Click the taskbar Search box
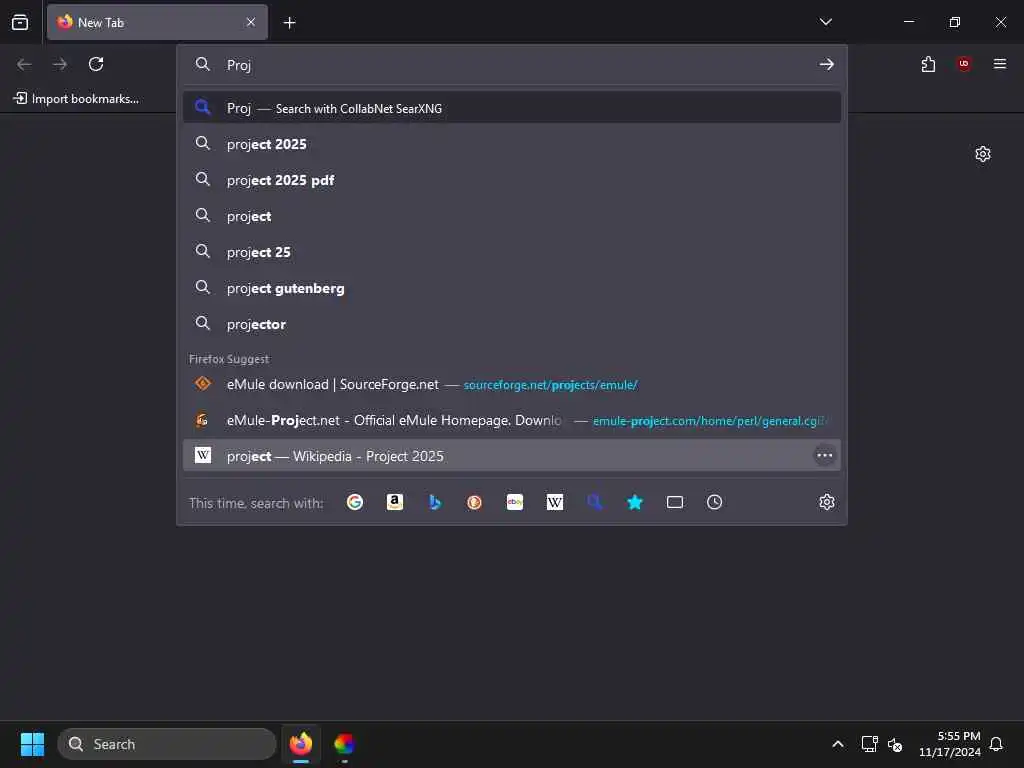This screenshot has height=768, width=1024. (x=167, y=744)
